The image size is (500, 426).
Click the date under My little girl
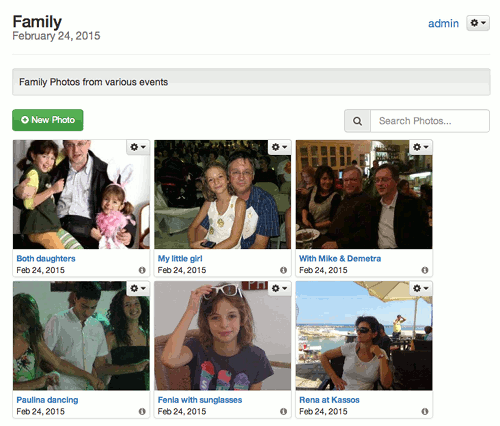182,270
